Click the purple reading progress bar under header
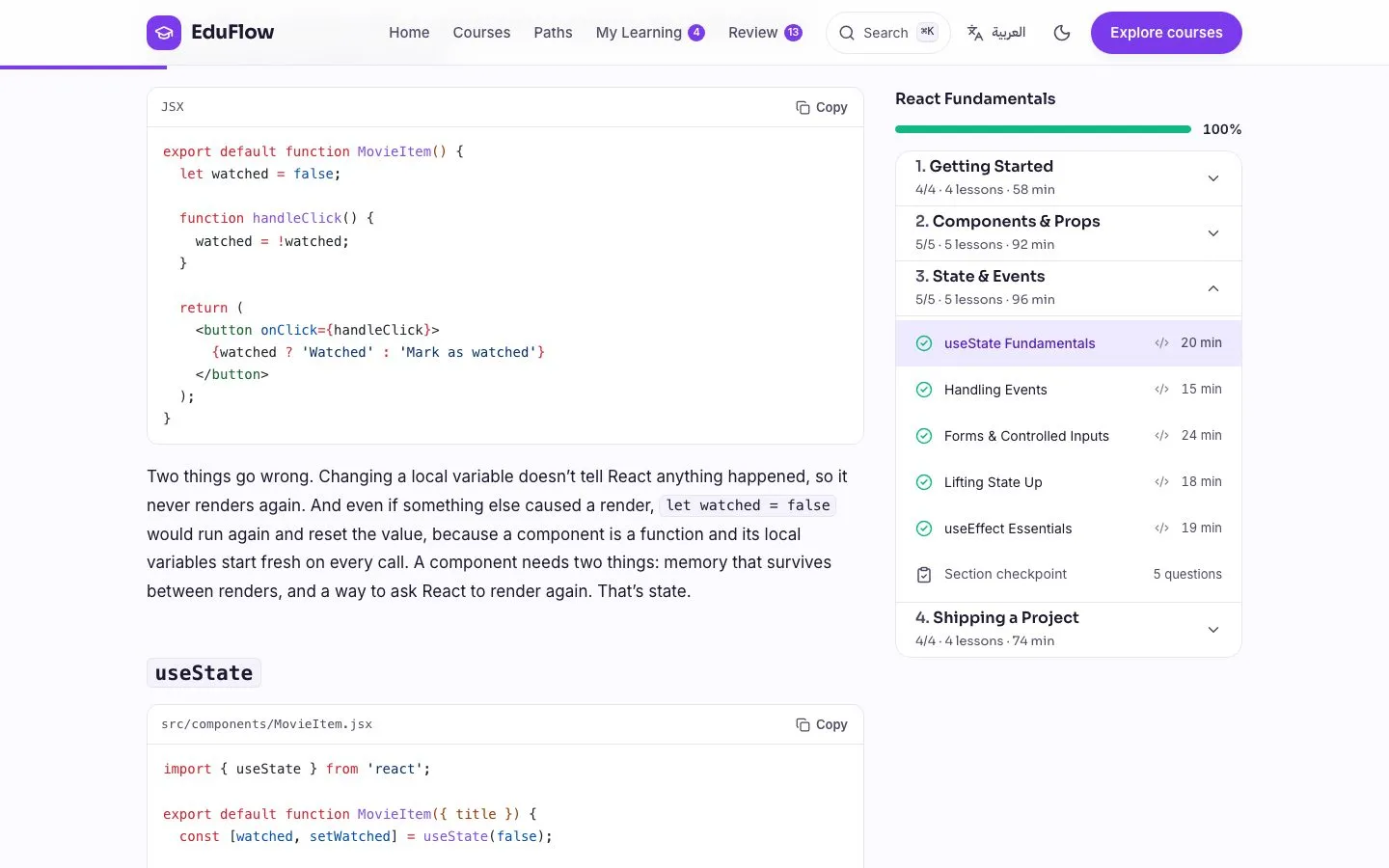Screen dimensions: 1389x868 point(83,68)
